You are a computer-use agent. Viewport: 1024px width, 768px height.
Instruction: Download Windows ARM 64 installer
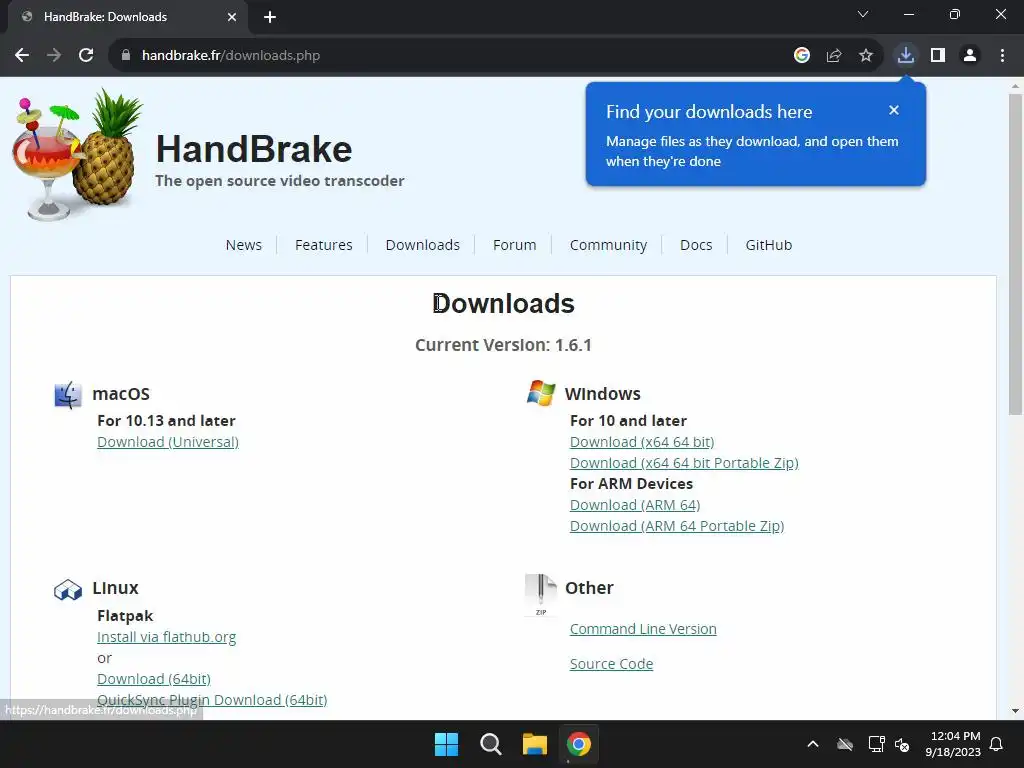coord(635,505)
